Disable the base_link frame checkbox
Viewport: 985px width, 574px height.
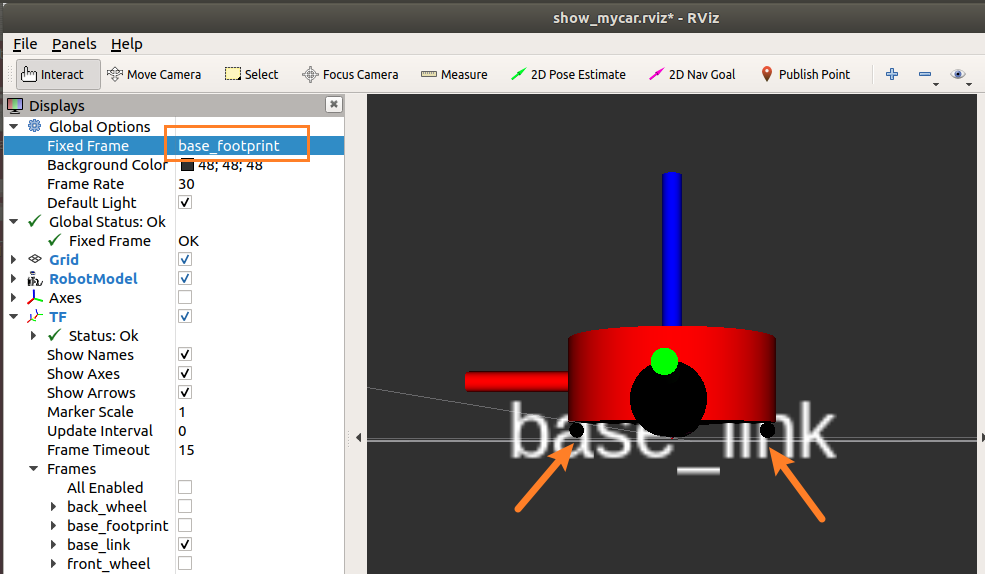(185, 544)
